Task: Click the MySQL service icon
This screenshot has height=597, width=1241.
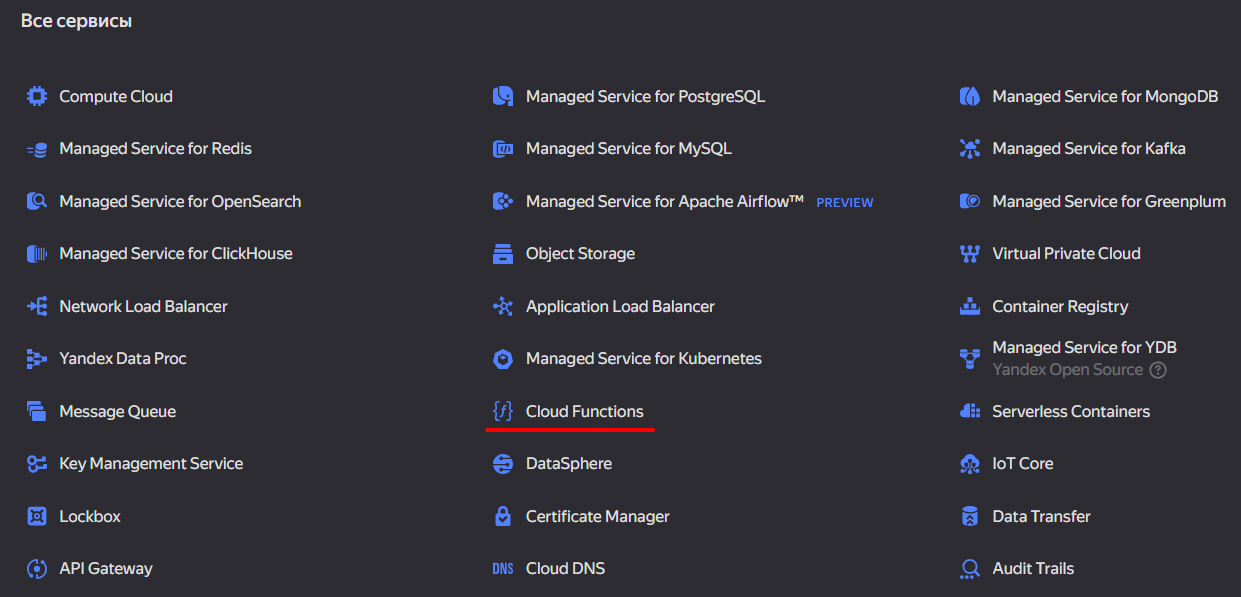Action: (x=503, y=149)
